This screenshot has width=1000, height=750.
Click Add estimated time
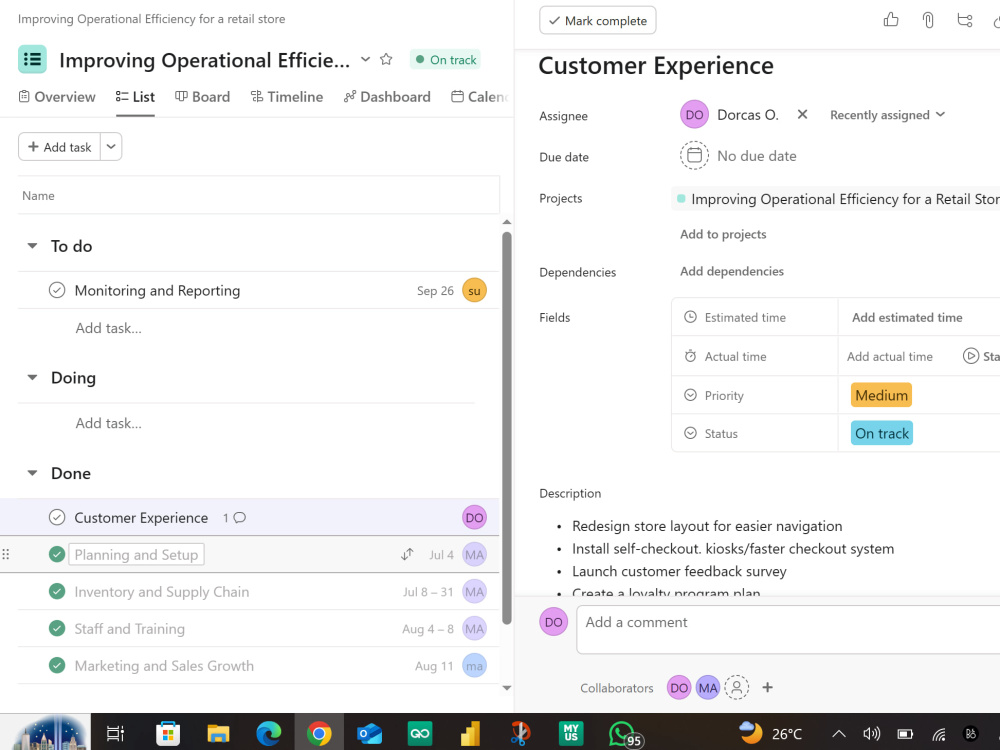pyautogui.click(x=907, y=317)
